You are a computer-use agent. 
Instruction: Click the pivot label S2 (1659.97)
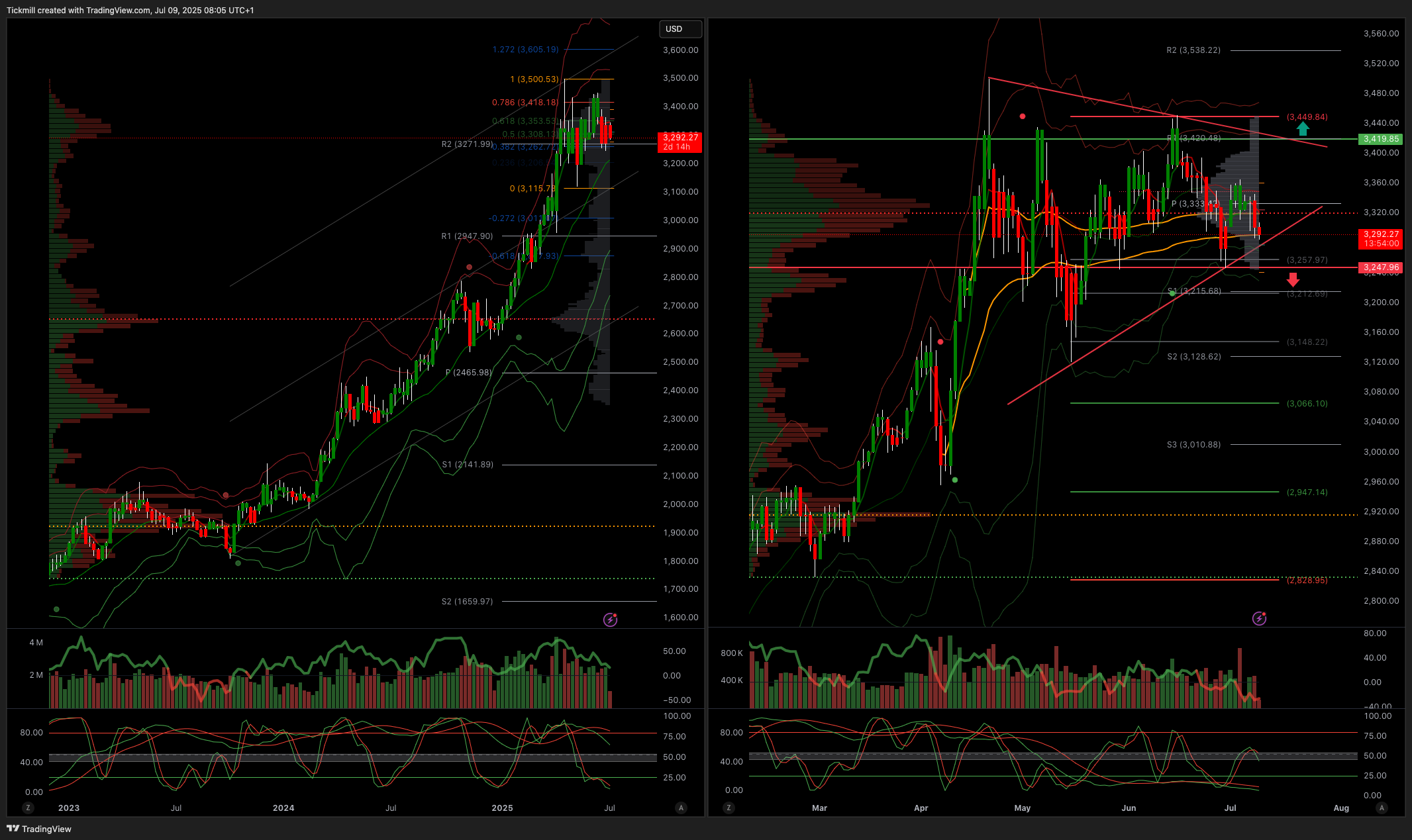coord(467,602)
